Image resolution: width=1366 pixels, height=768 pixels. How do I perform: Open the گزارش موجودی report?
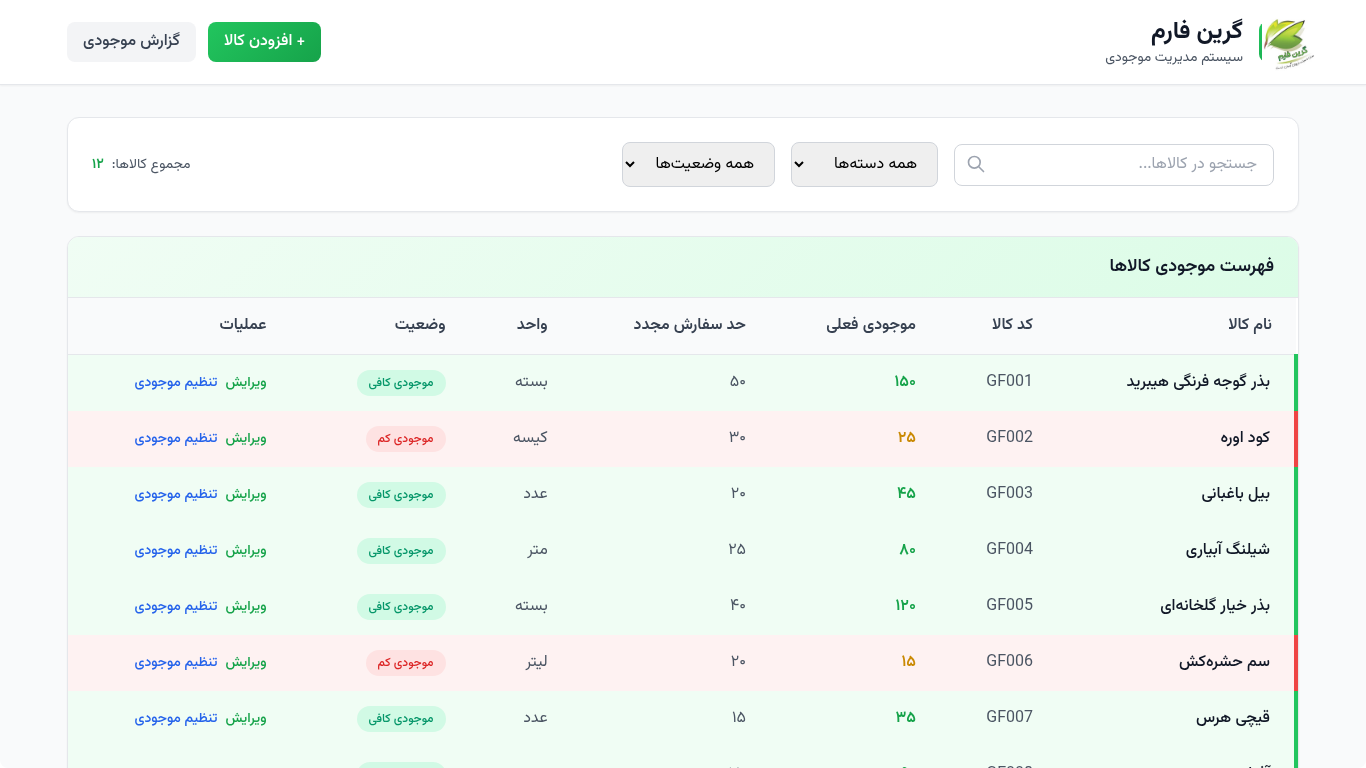point(131,42)
